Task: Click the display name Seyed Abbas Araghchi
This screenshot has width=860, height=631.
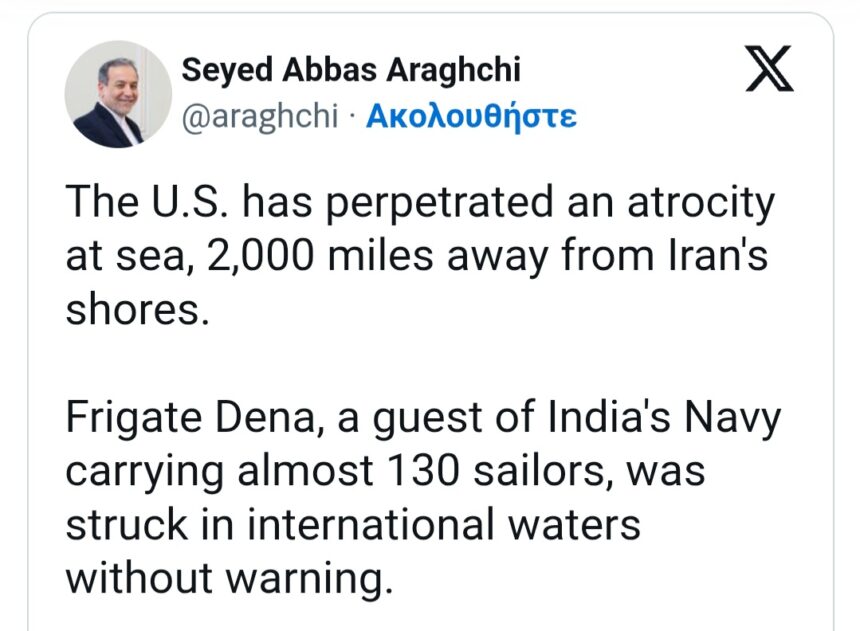Action: 350,70
